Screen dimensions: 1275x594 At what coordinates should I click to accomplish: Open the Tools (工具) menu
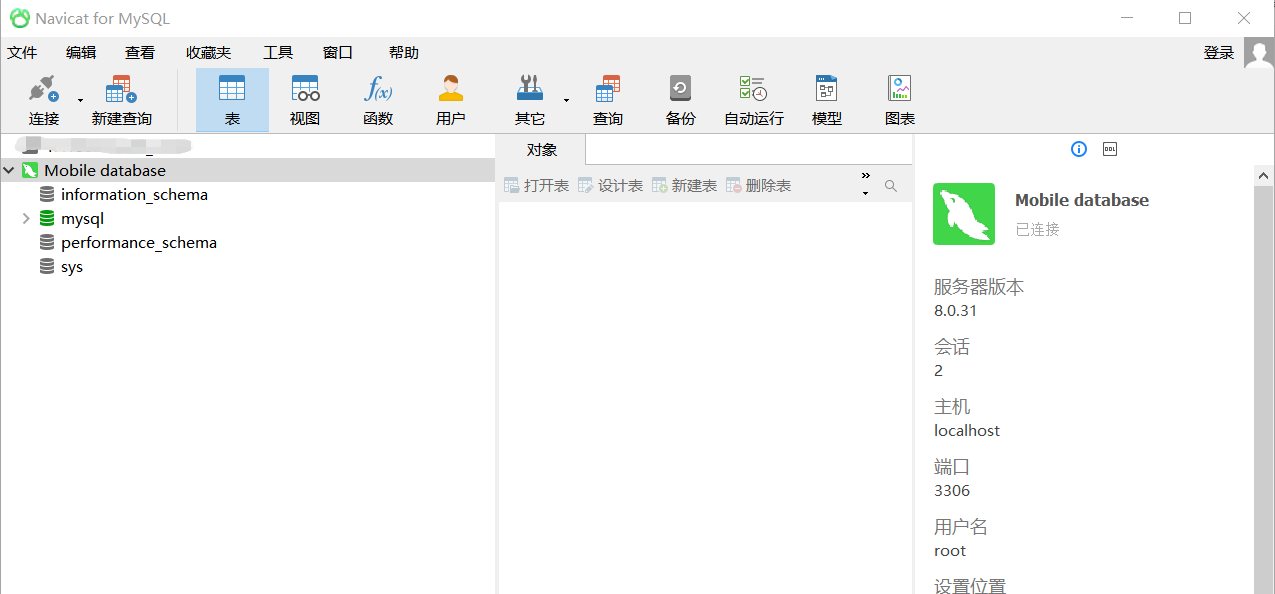(x=278, y=53)
